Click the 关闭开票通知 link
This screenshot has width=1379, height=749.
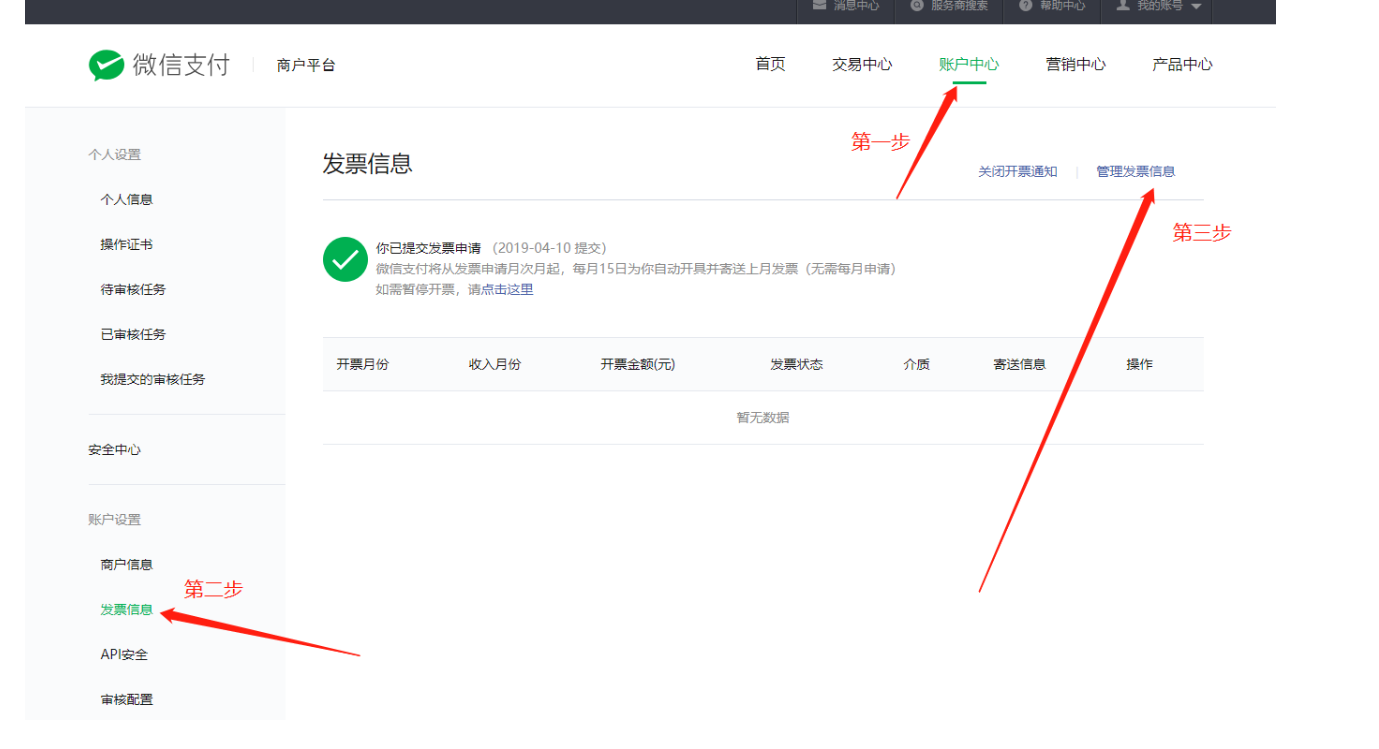point(1017,172)
